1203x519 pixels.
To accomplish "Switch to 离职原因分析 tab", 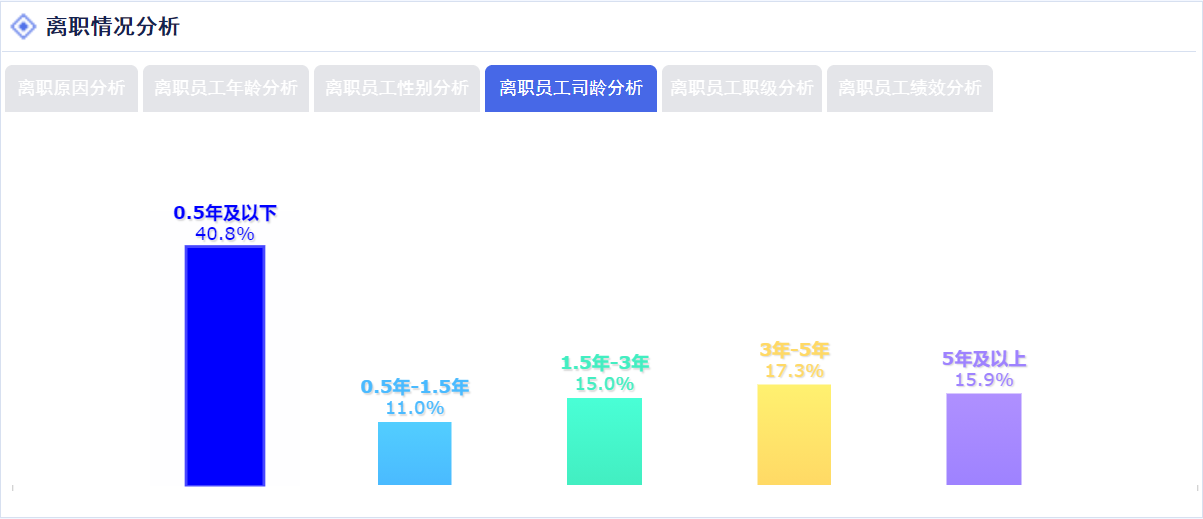I will 71,88.
